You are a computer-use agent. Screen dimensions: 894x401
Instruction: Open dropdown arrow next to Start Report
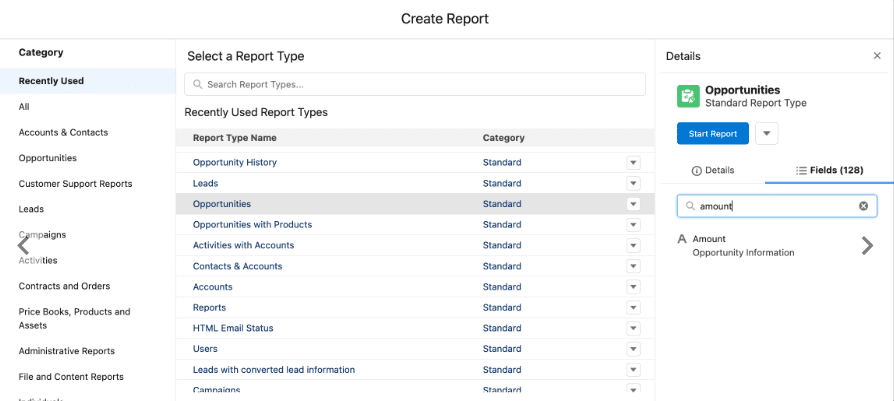766,133
